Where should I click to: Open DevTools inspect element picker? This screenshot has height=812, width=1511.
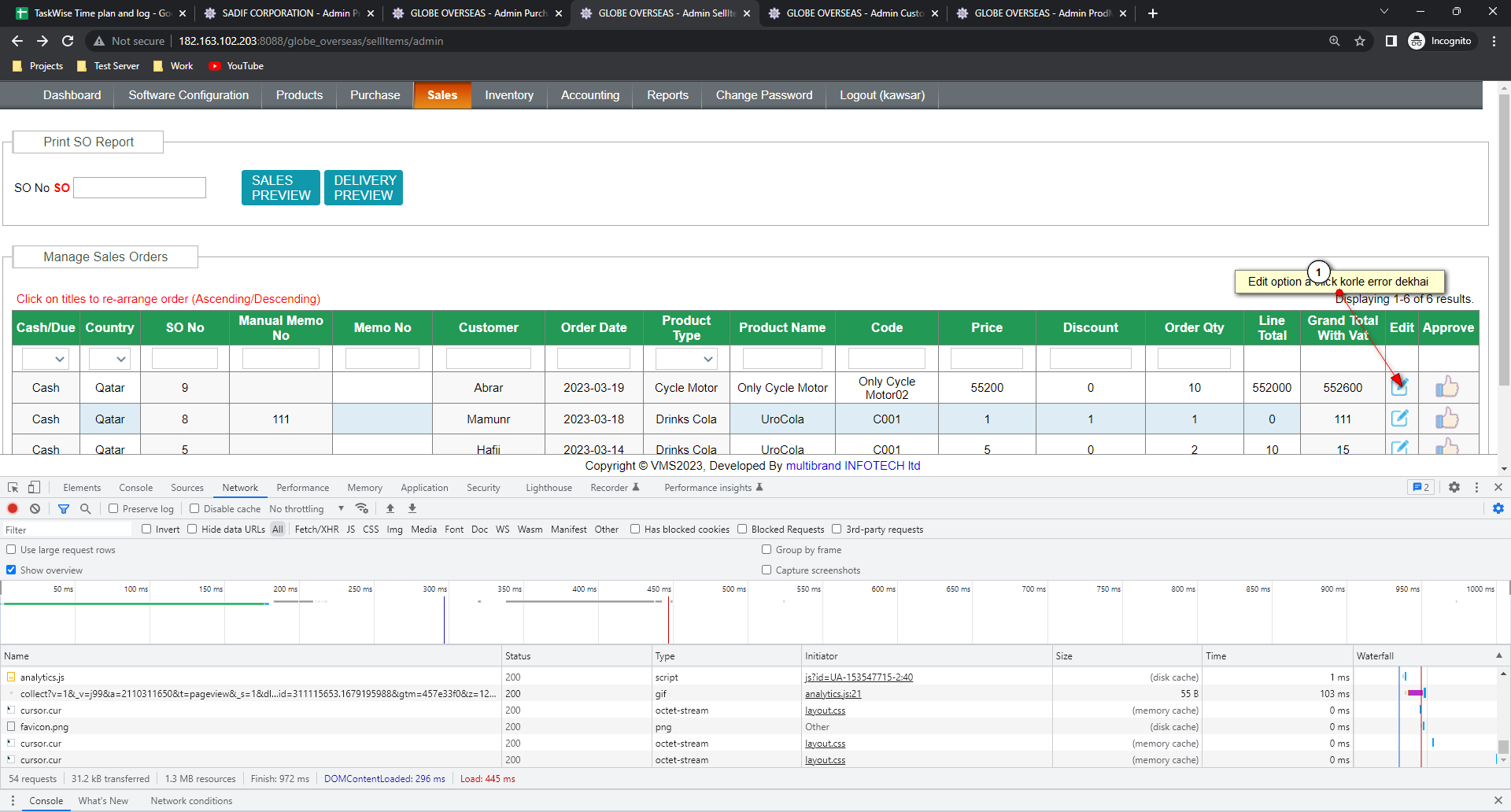[x=13, y=487]
